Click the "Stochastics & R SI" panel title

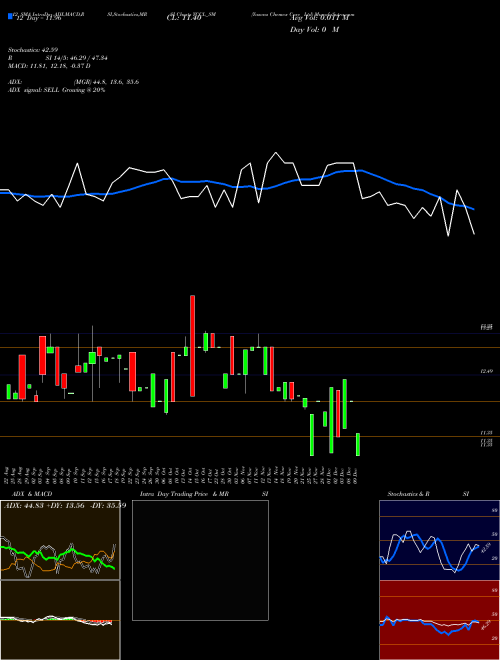point(428,494)
